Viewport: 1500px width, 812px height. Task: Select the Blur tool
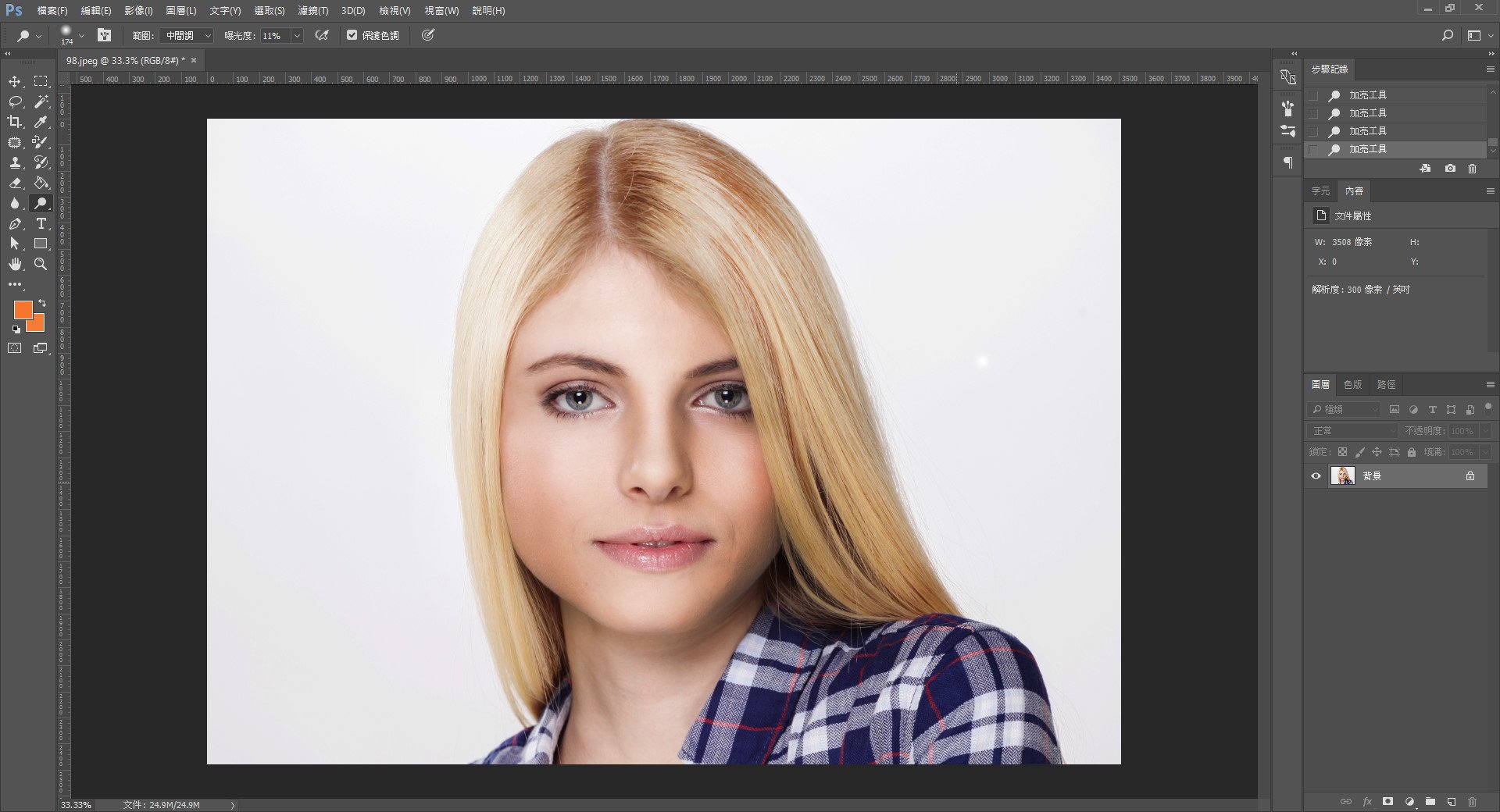click(15, 203)
